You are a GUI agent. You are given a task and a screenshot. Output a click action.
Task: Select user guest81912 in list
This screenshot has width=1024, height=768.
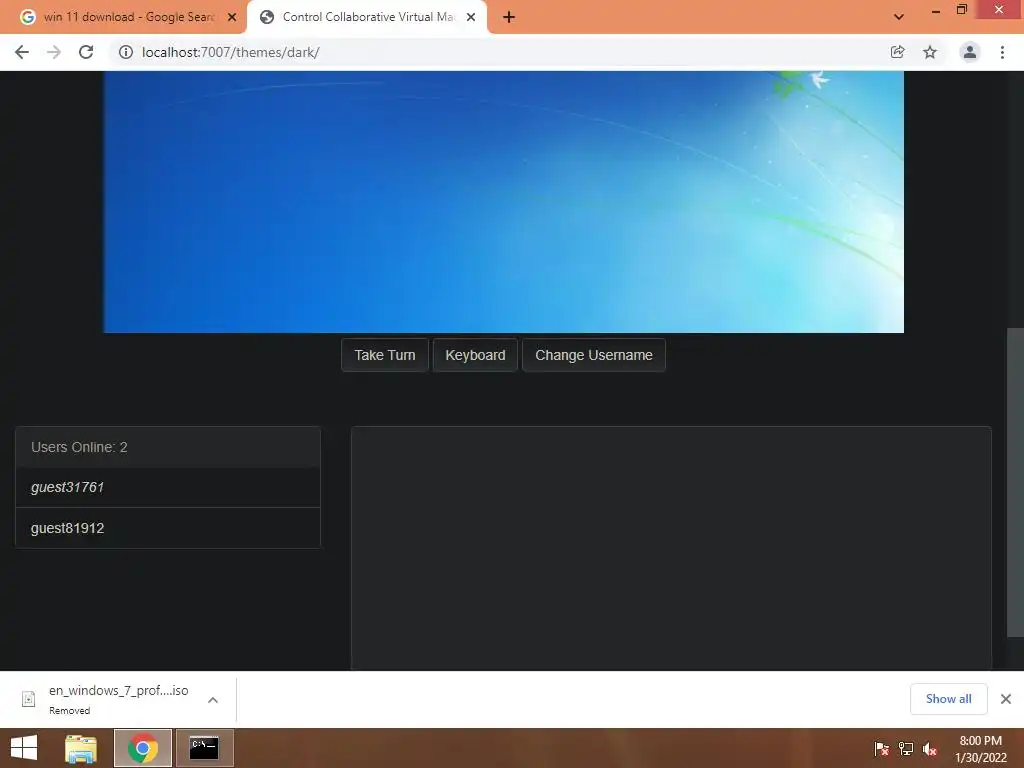pos(168,528)
